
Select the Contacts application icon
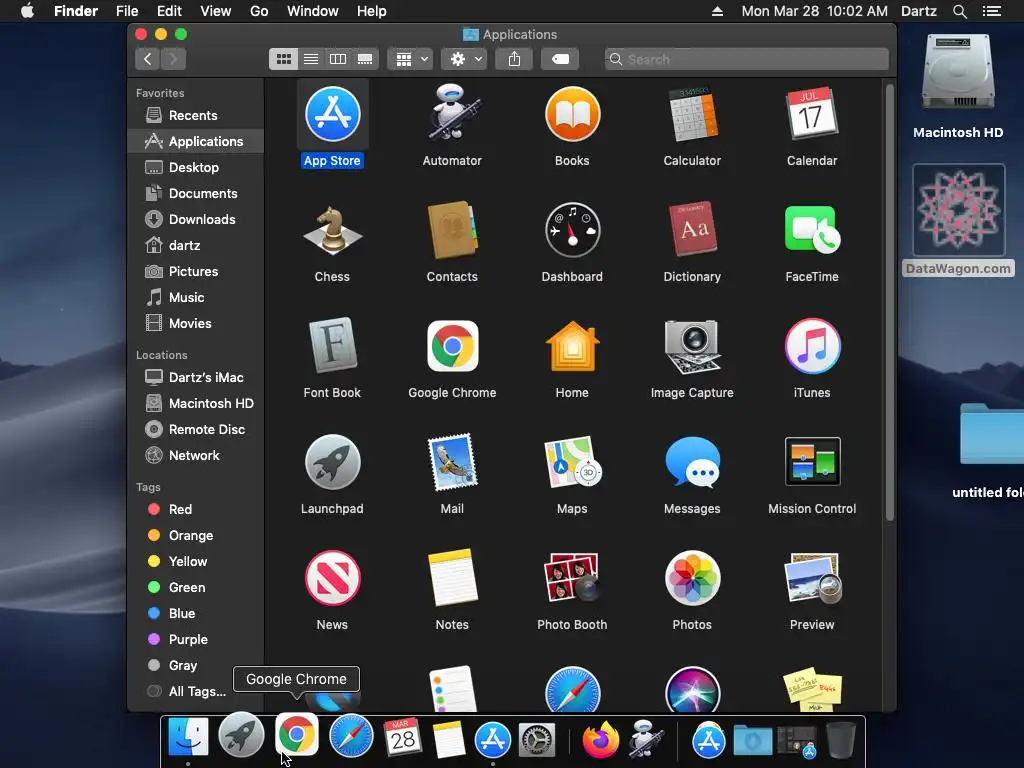452,230
